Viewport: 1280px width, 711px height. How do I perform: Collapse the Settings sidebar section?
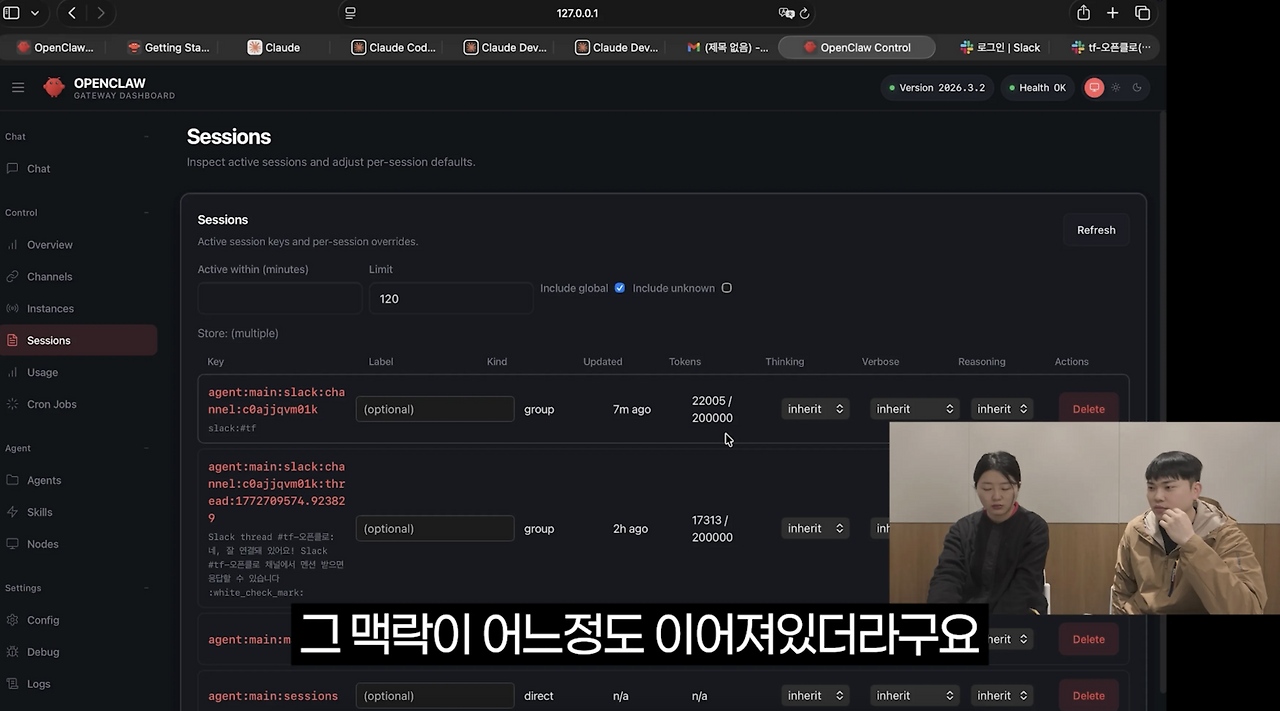146,588
